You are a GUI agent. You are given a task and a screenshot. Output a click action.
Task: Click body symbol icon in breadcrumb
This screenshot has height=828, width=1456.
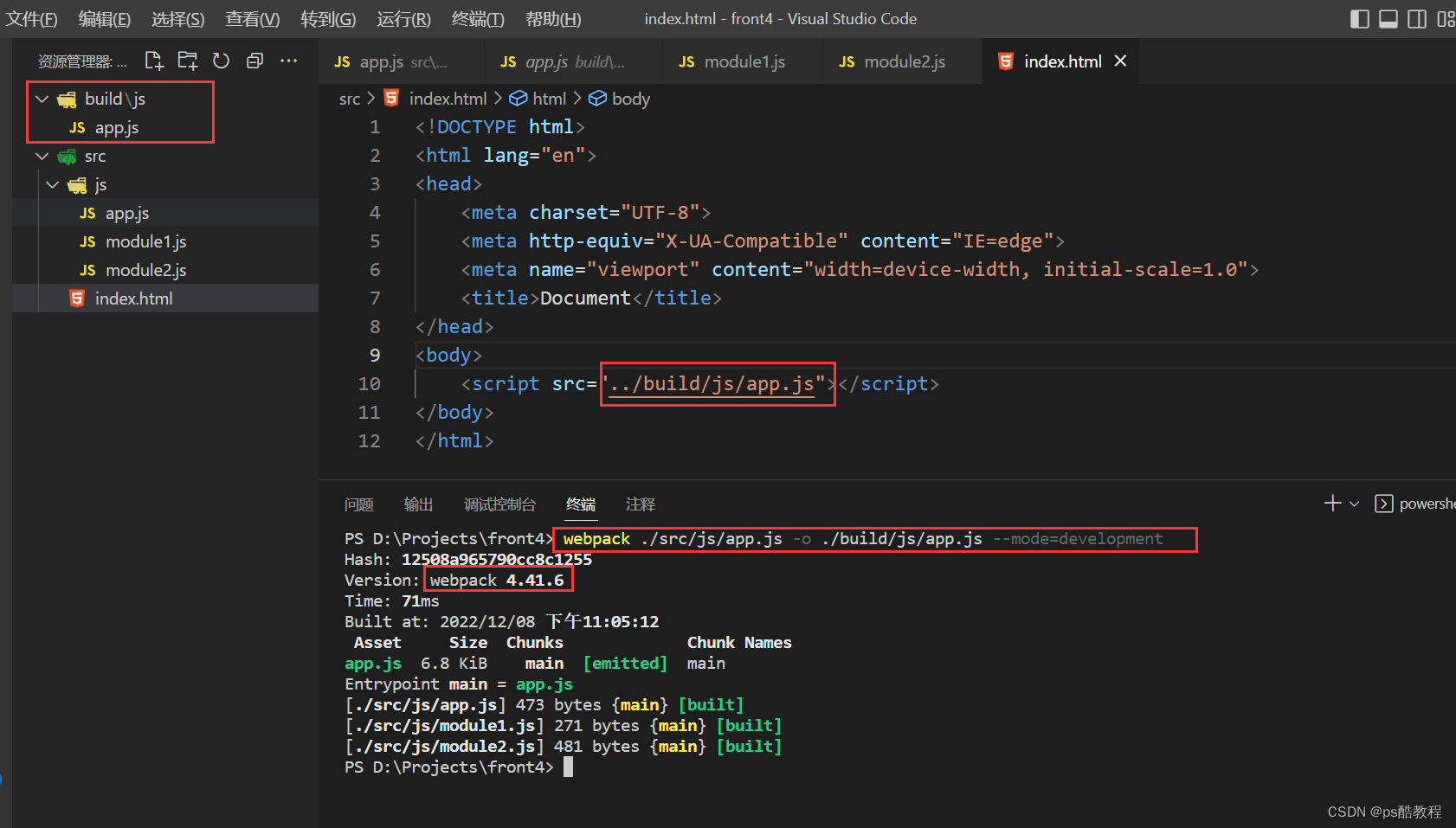[597, 99]
